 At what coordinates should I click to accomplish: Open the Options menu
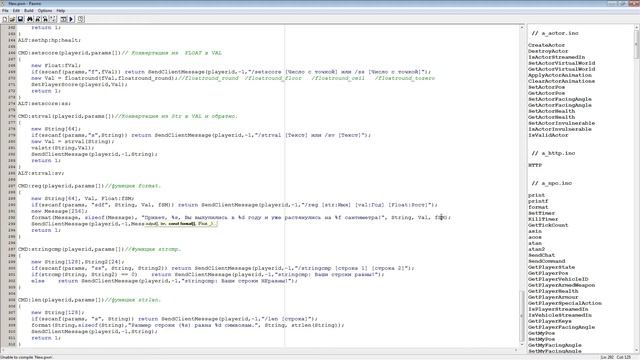45,11
